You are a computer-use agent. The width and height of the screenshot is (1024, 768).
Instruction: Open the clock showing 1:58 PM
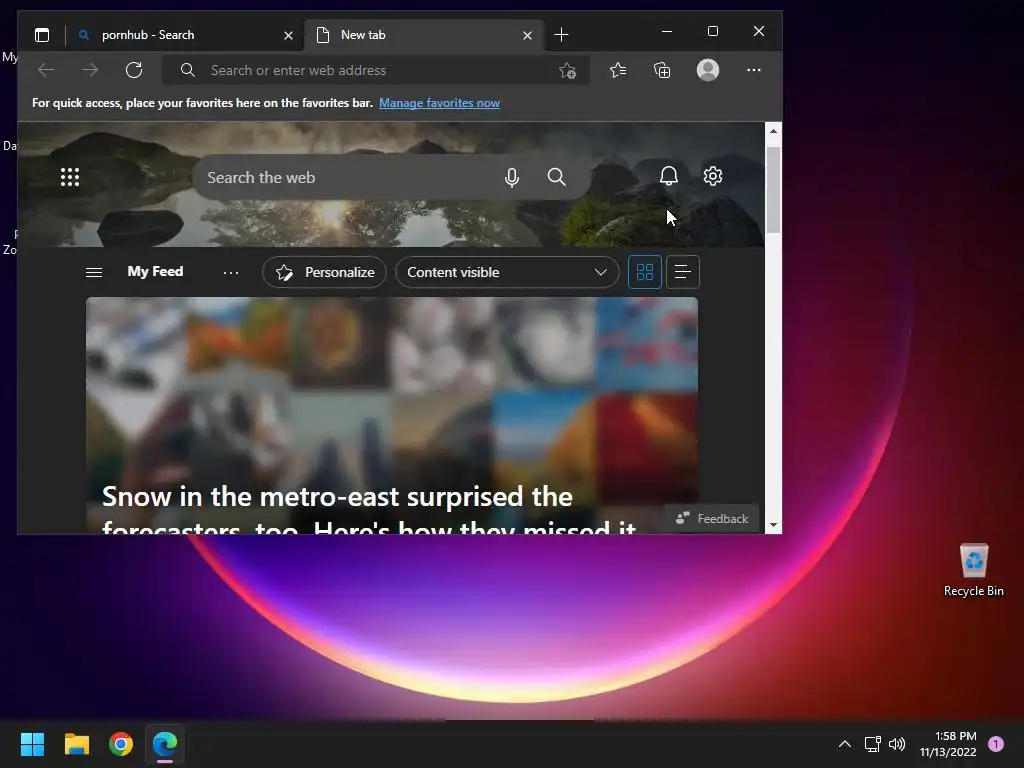[x=948, y=744]
